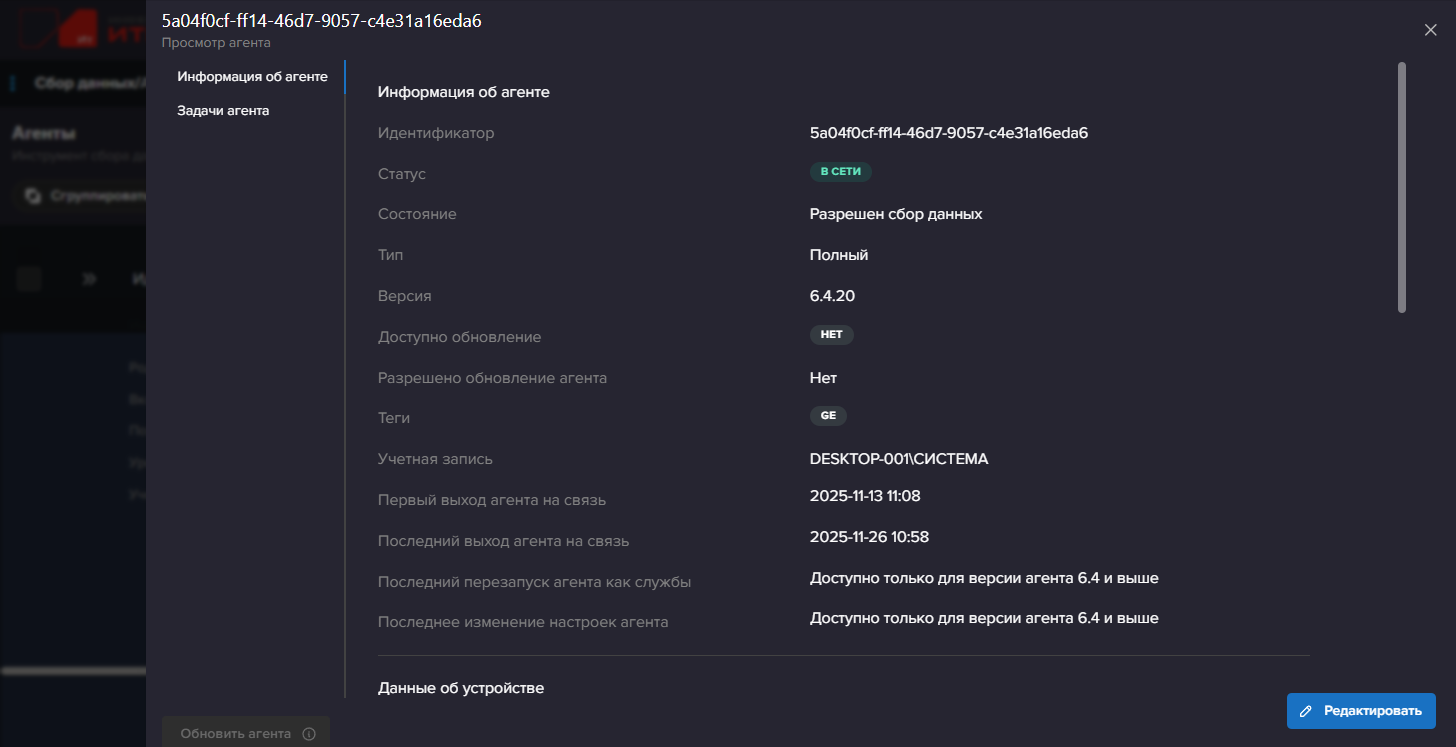
Task: Click the vertical scrollbar of agent details
Action: [x=1401, y=188]
